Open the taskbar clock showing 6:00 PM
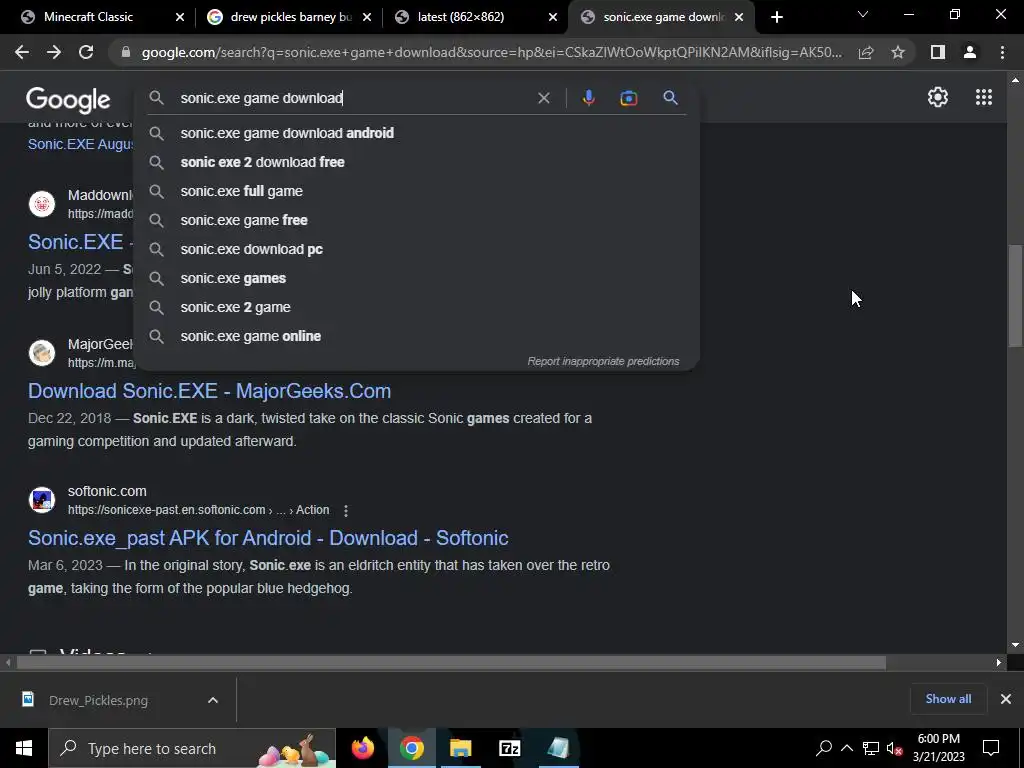The height and width of the screenshot is (768, 1024). [938, 748]
